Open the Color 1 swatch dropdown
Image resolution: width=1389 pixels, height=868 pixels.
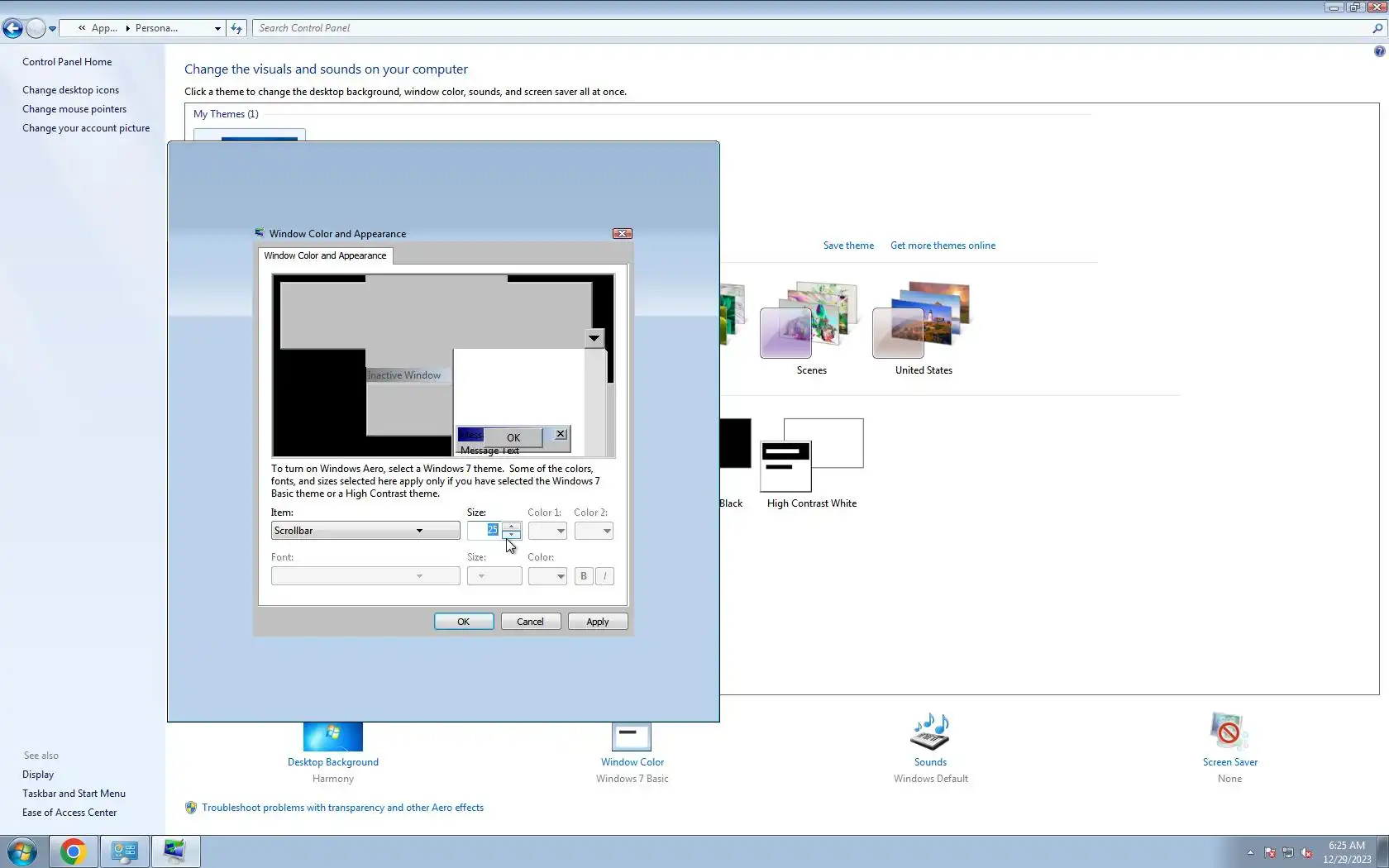point(547,531)
